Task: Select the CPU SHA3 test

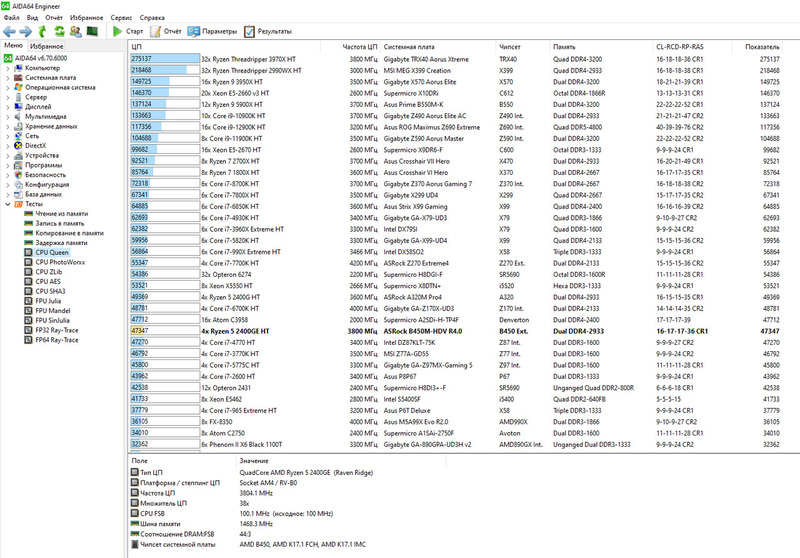Action: point(45,291)
